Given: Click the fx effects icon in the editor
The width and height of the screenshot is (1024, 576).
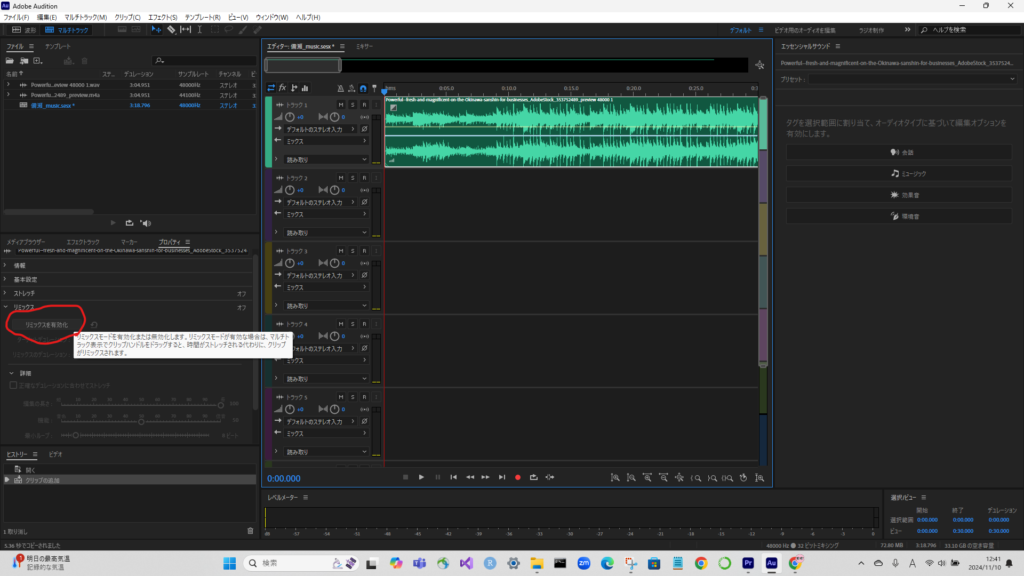Looking at the screenshot, I should click(283, 88).
